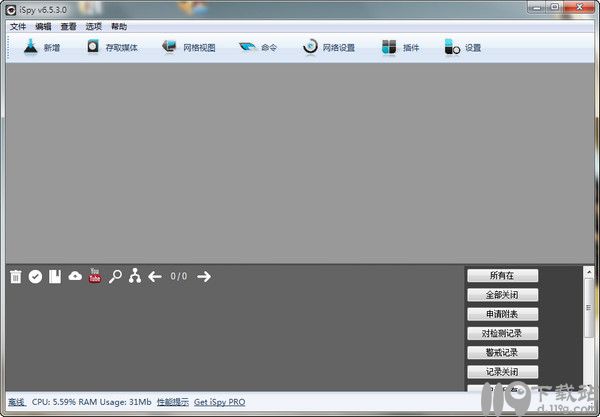Click the 申请附表 button

502,314
